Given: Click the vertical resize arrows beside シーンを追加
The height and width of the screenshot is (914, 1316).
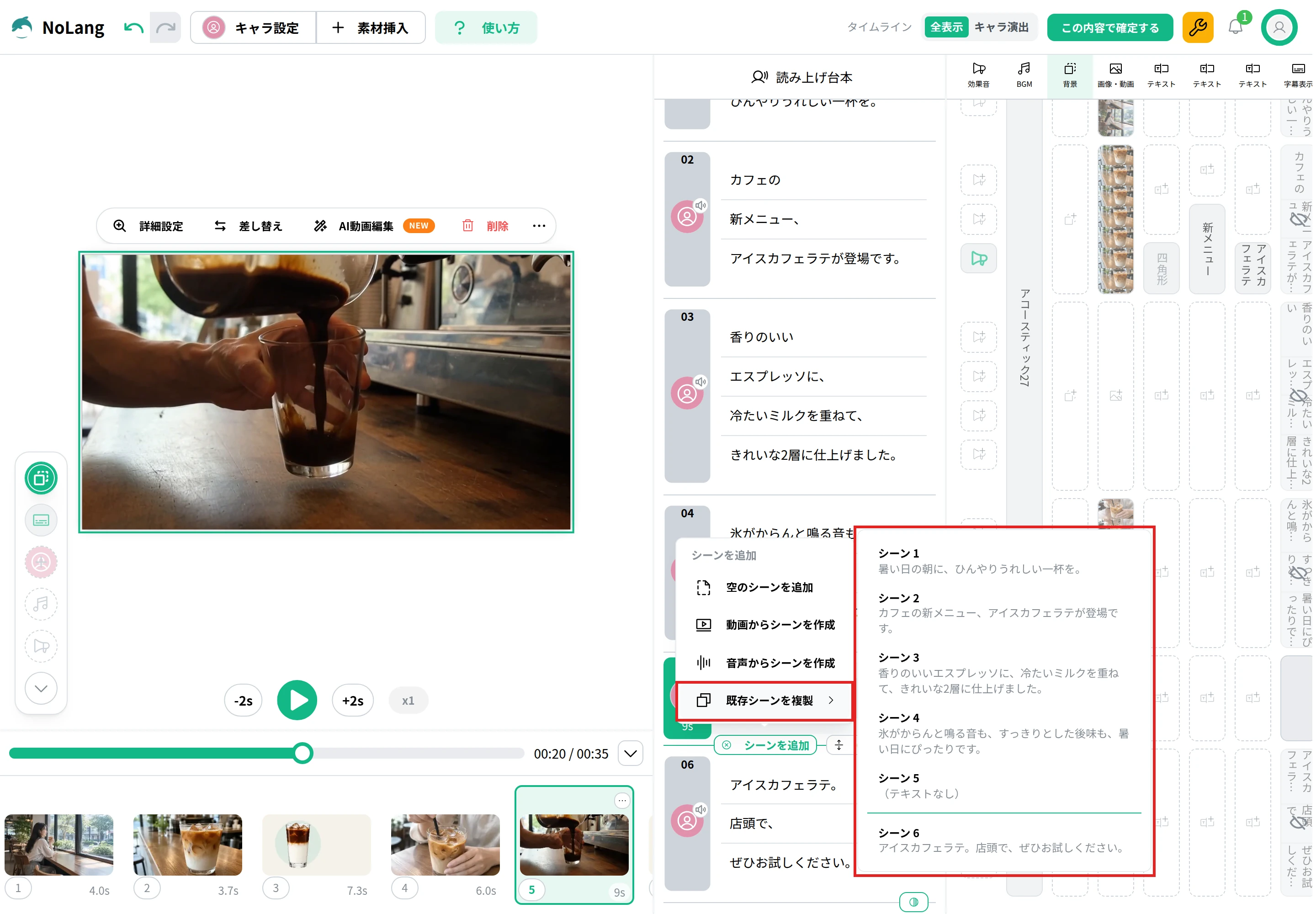Looking at the screenshot, I should (839, 745).
